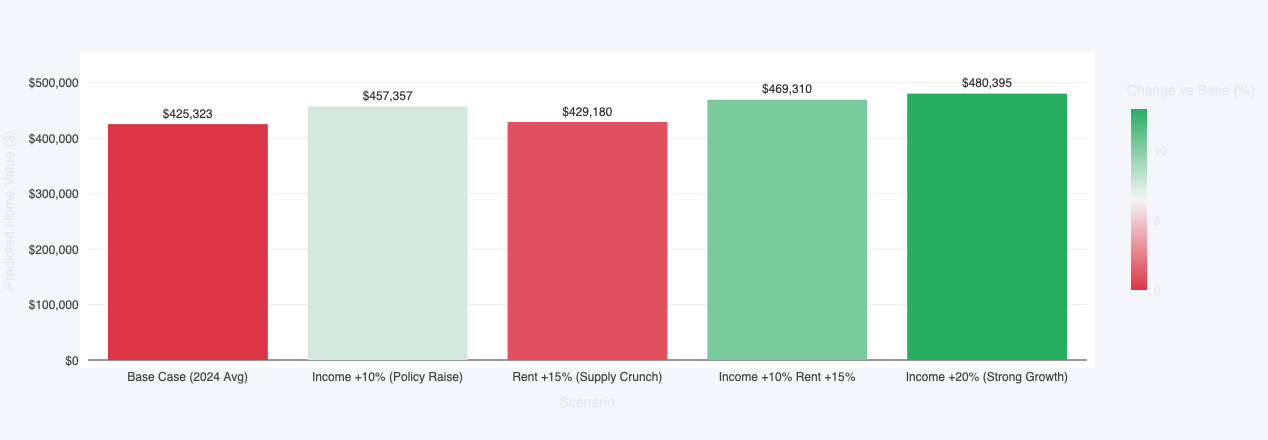
Task: Select the $469,310 data label
Action: pyautogui.click(x=787, y=89)
